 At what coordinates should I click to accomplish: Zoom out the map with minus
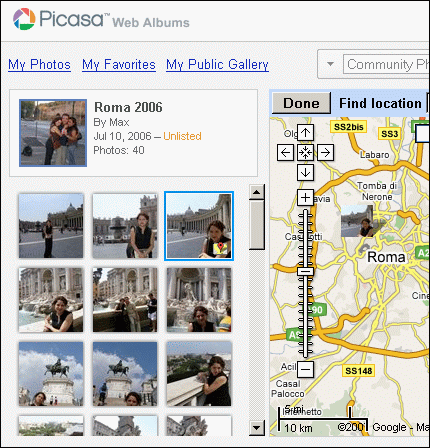tap(305, 369)
